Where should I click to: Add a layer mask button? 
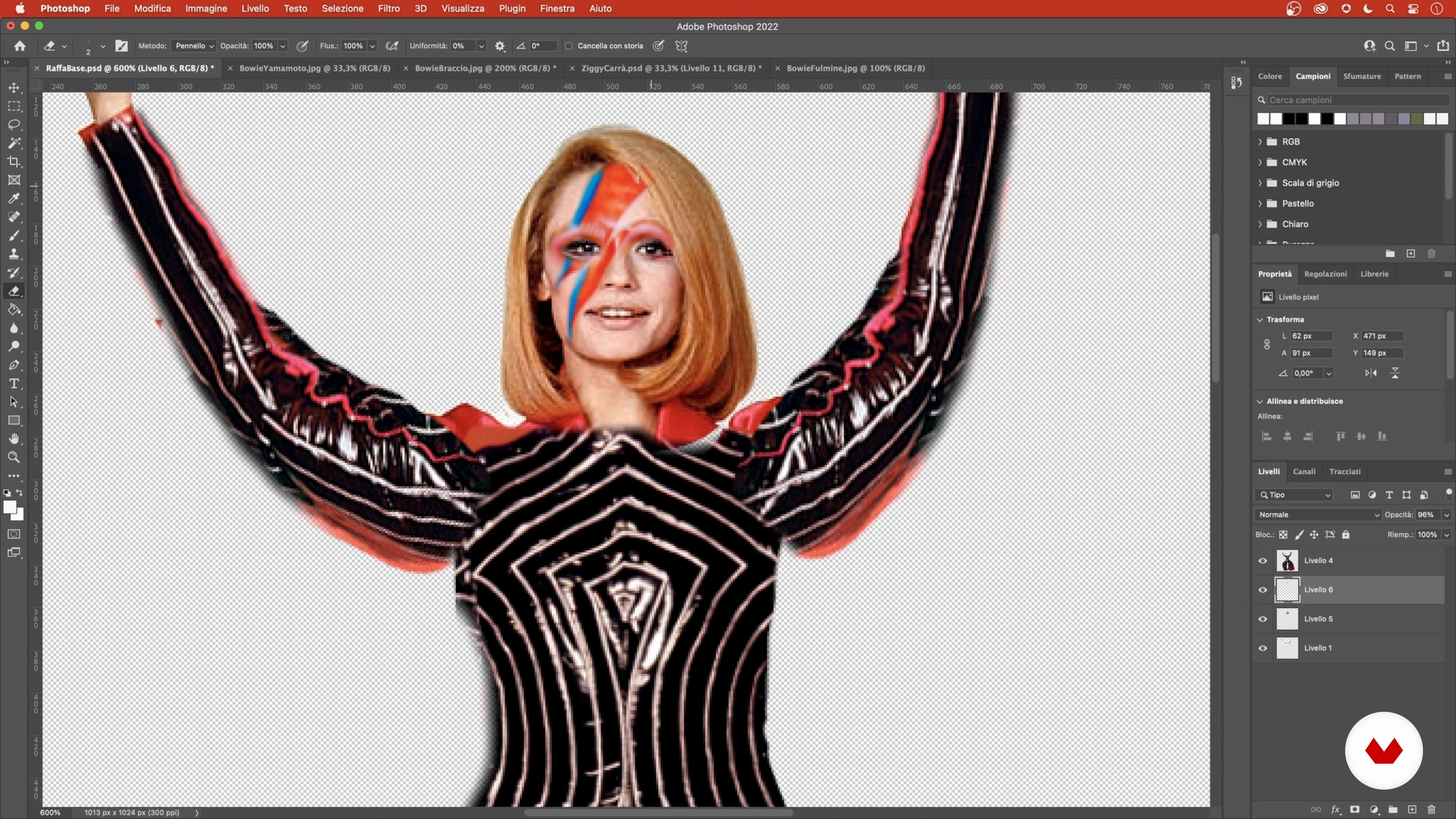[1355, 810]
